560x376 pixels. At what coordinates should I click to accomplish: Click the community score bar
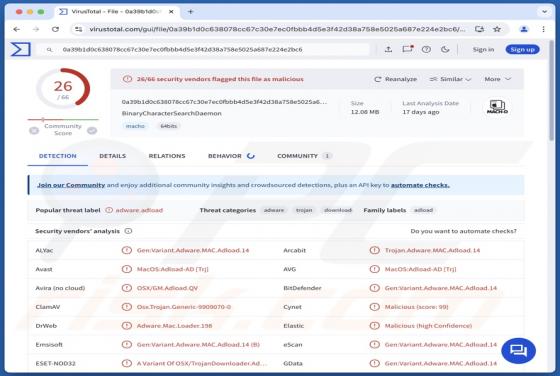(63, 119)
